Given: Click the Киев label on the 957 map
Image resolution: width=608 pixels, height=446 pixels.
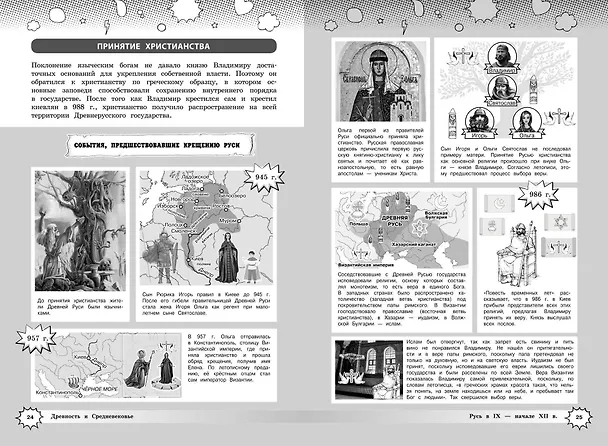Looking at the screenshot, I should click(x=79, y=356).
